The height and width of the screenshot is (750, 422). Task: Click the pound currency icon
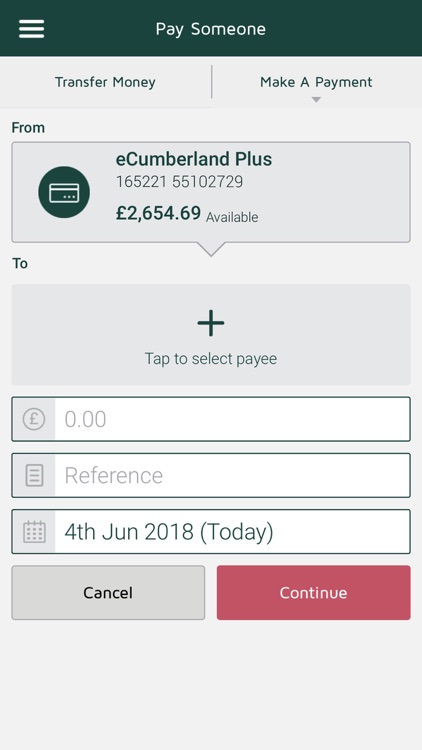pos(34,419)
